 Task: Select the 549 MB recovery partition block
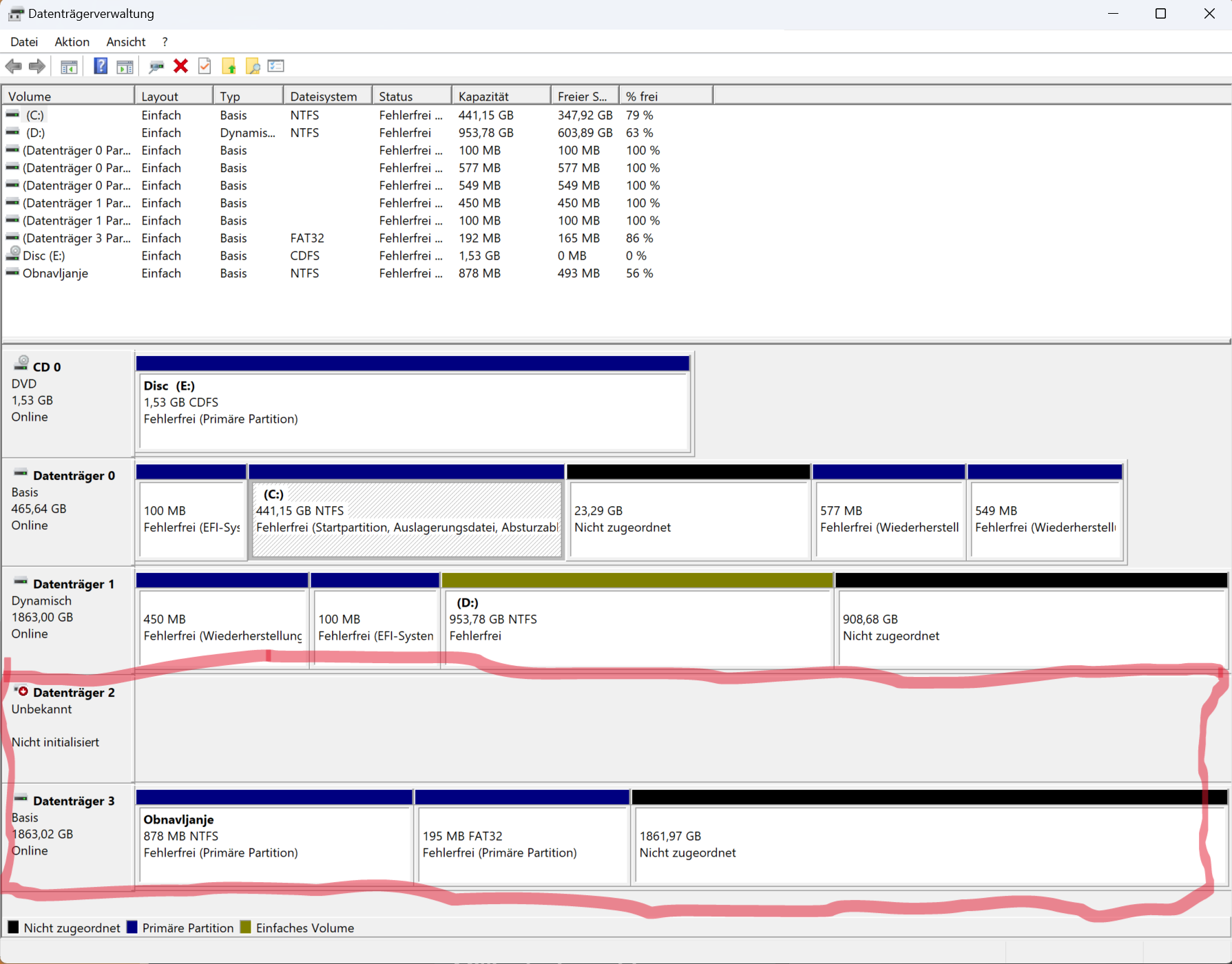[x=1045, y=512]
